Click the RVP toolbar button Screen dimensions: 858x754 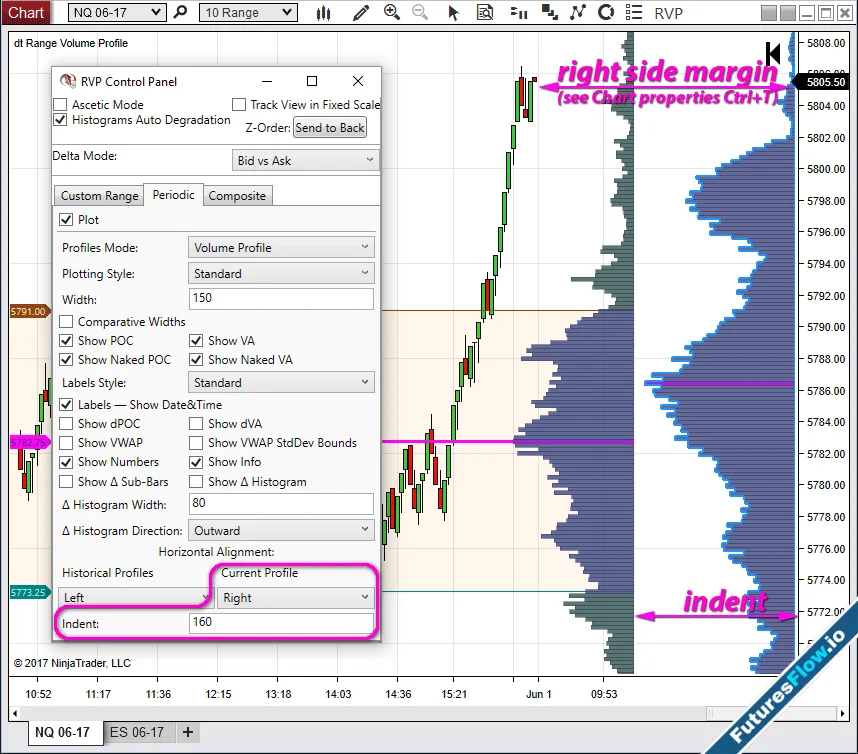[668, 13]
